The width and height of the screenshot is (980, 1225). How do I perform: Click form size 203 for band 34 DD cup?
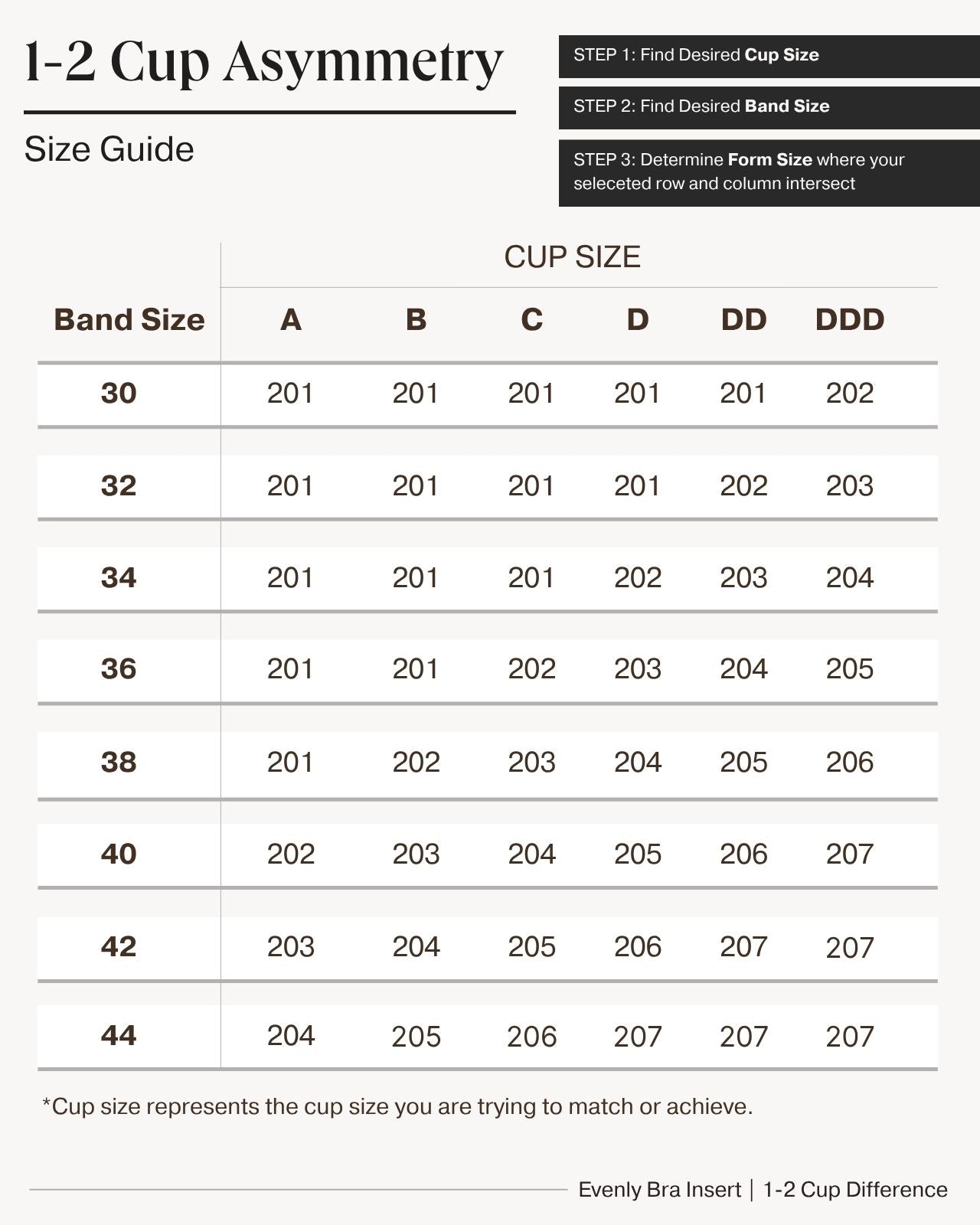pos(743,578)
